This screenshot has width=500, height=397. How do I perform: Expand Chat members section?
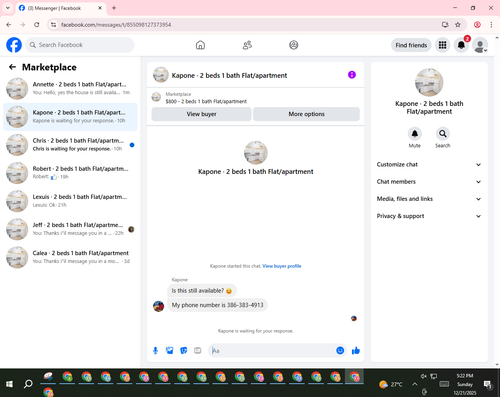click(x=429, y=182)
